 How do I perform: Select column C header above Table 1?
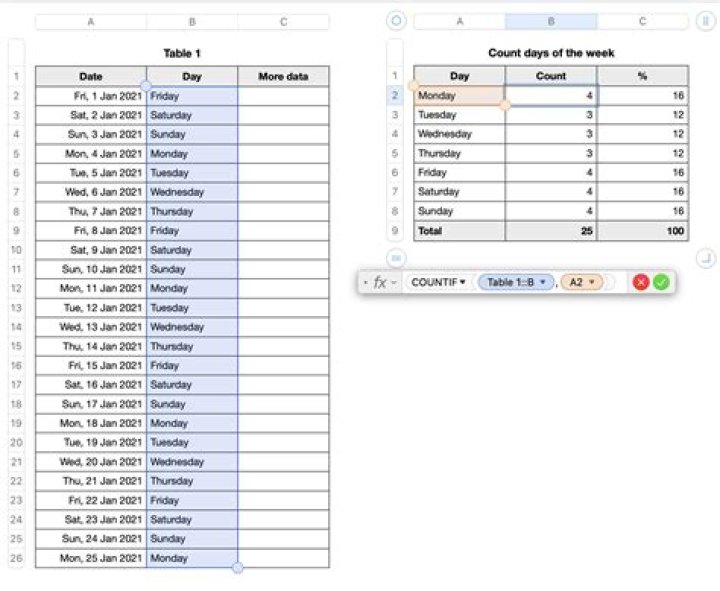283,21
